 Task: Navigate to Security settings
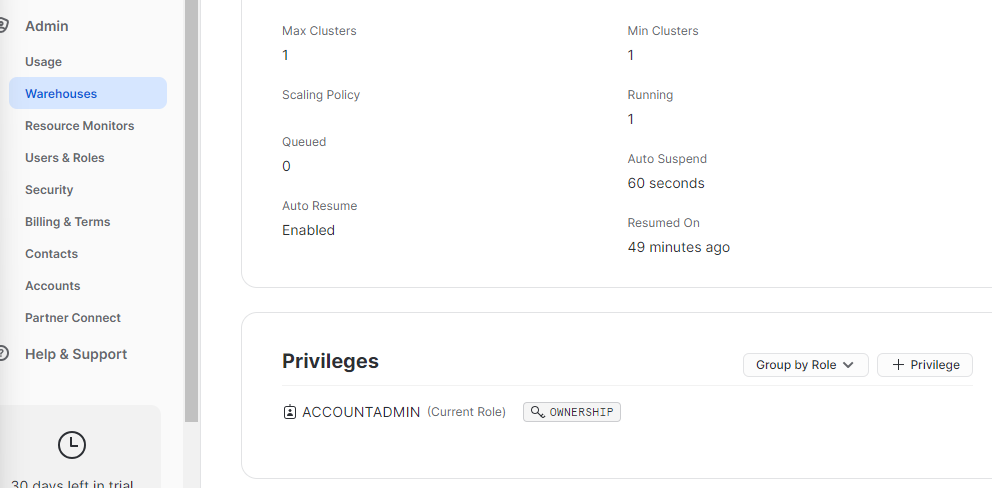(49, 189)
